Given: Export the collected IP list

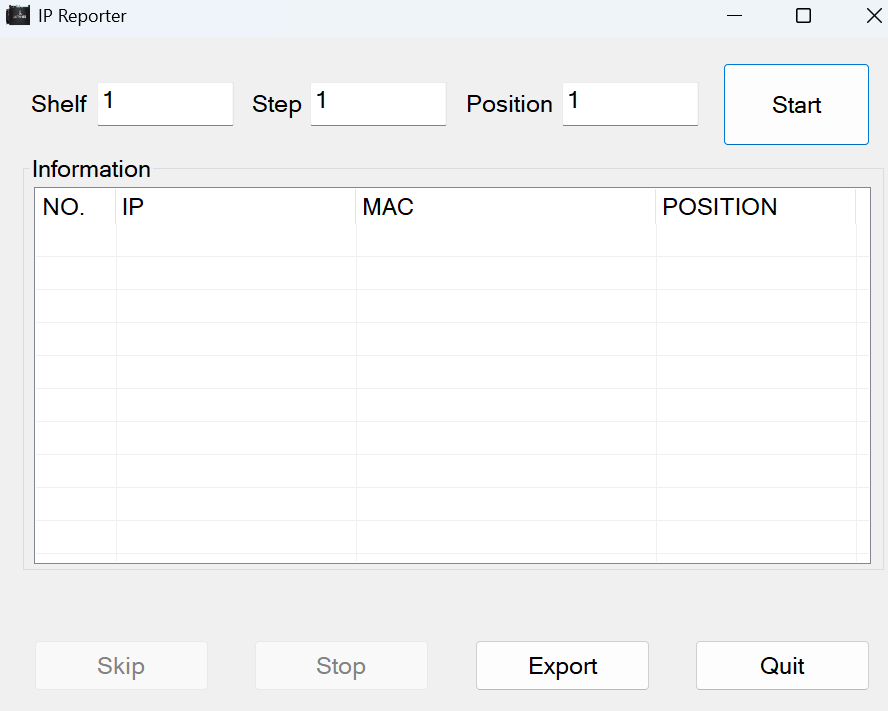Looking at the screenshot, I should [562, 666].
